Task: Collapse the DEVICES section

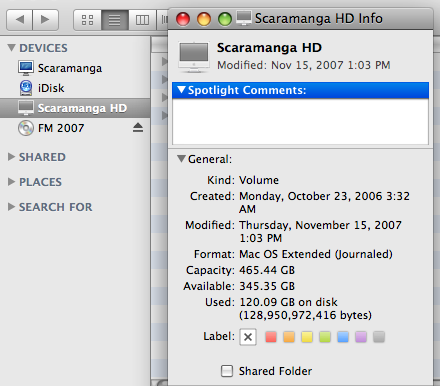Action: point(11,48)
